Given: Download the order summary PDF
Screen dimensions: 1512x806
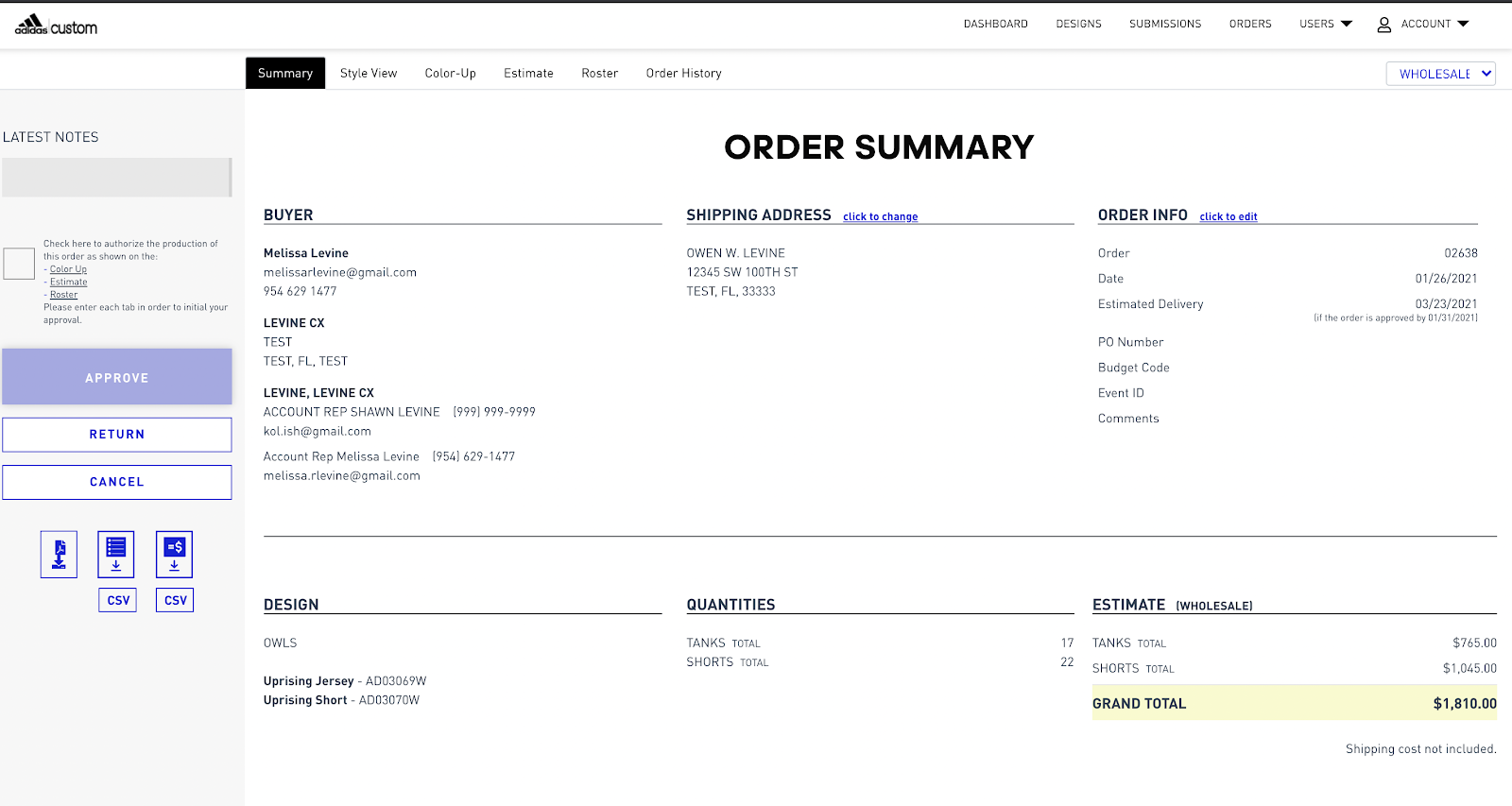Looking at the screenshot, I should (x=58, y=554).
